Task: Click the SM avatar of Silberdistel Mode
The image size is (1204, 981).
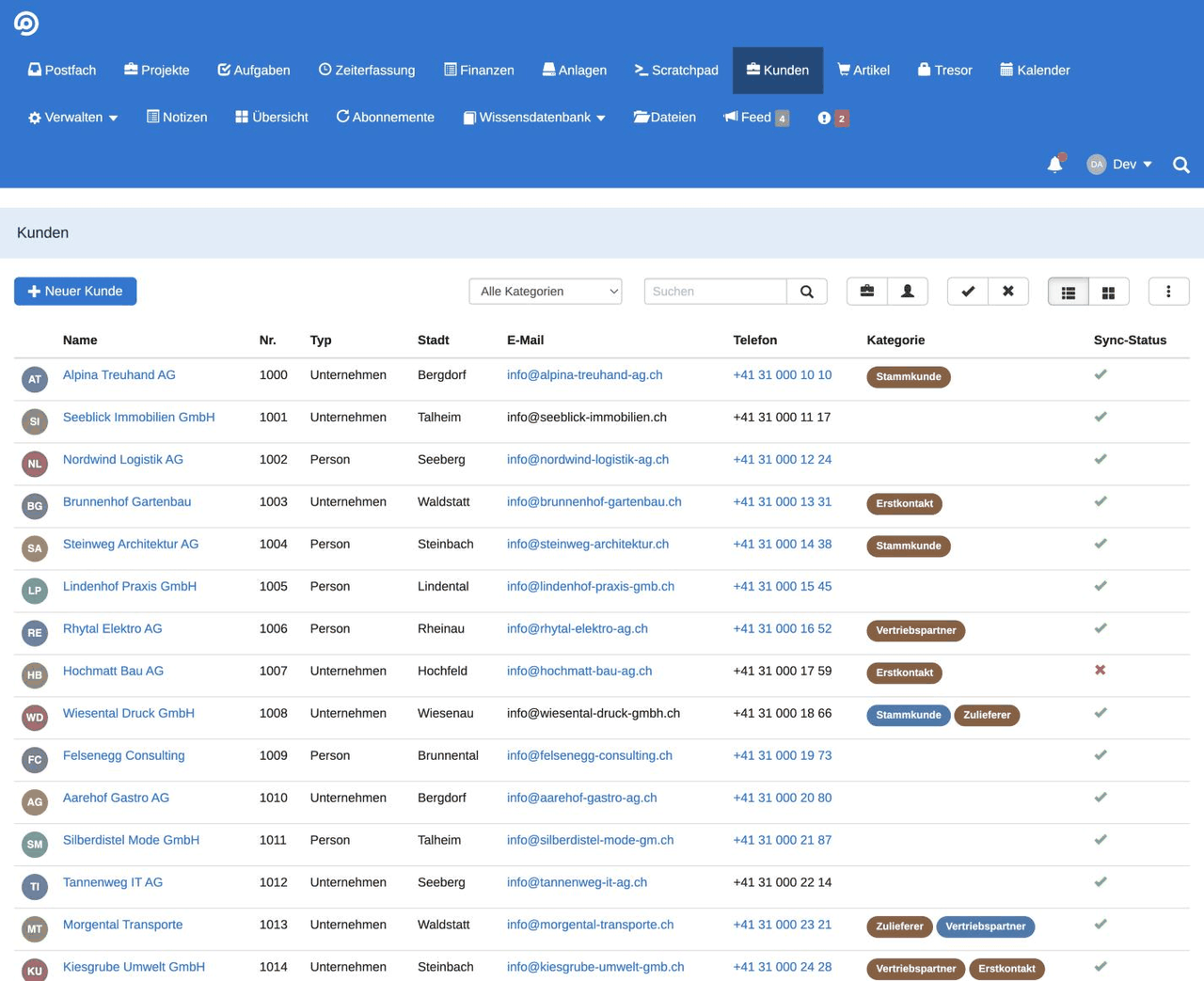Action: (x=35, y=845)
